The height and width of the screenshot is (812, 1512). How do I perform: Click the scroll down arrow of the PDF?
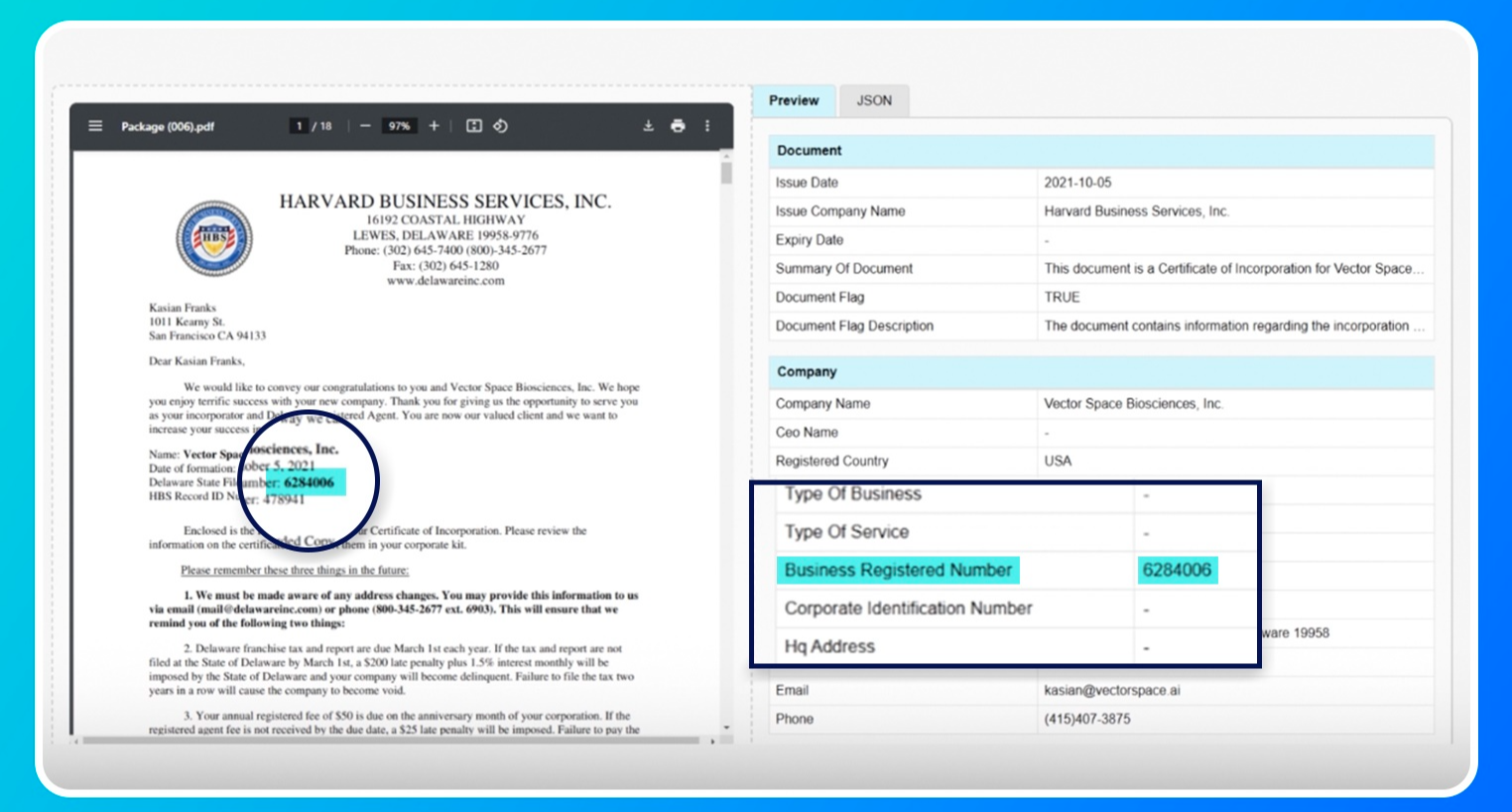pyautogui.click(x=726, y=728)
